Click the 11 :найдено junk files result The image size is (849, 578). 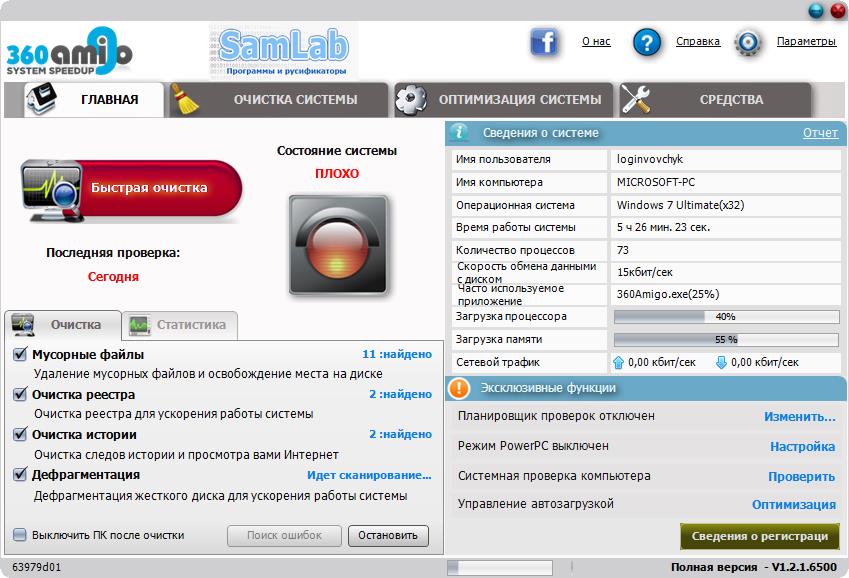point(397,354)
